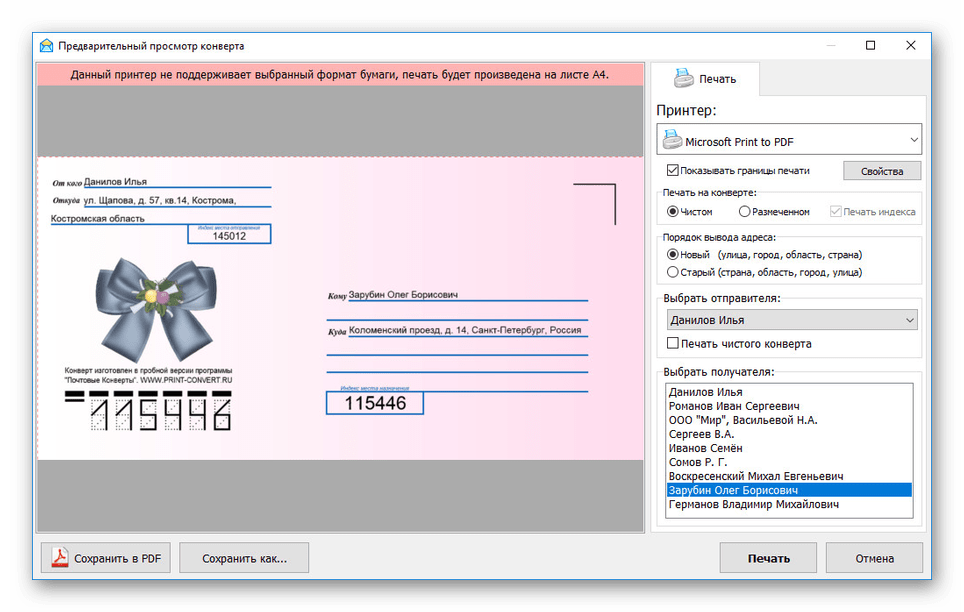Click the Microsoft Print to PDF printer icon
The width and height of the screenshot is (964, 612).
tap(672, 141)
